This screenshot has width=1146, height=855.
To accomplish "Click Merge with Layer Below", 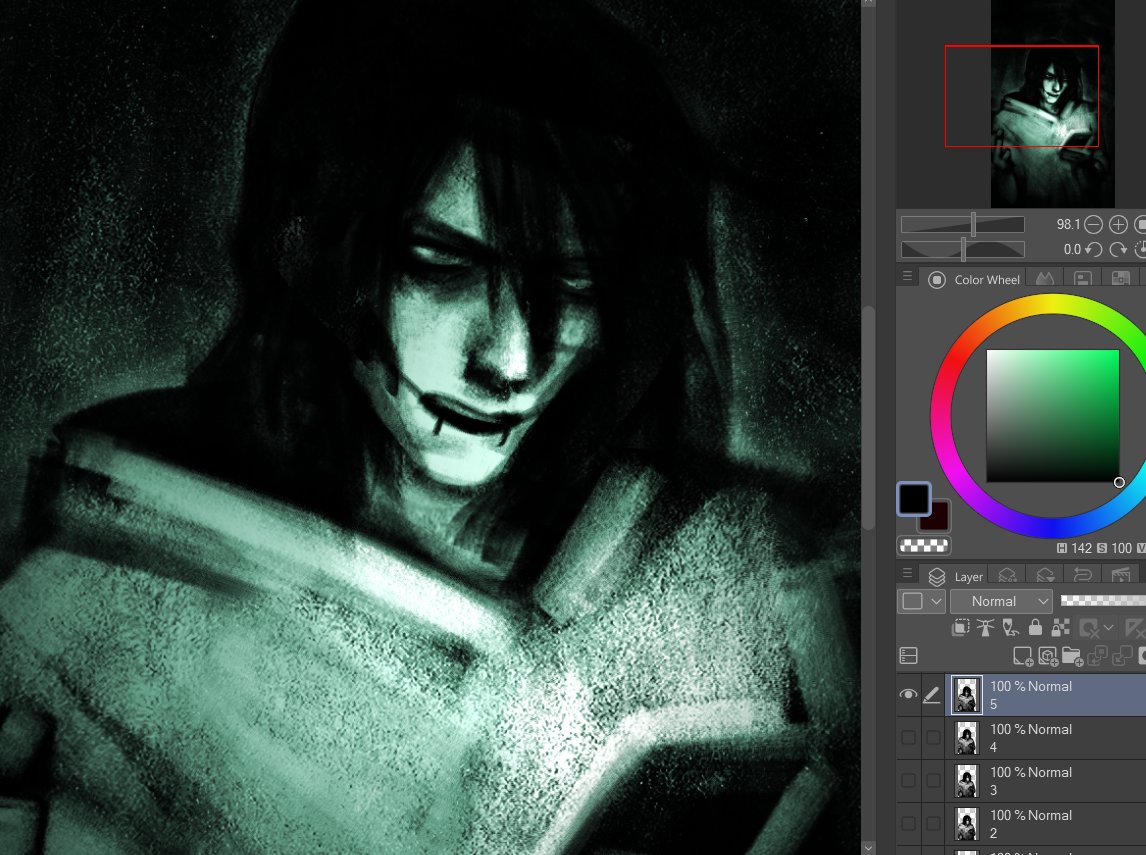I will pyautogui.click(x=1121, y=656).
